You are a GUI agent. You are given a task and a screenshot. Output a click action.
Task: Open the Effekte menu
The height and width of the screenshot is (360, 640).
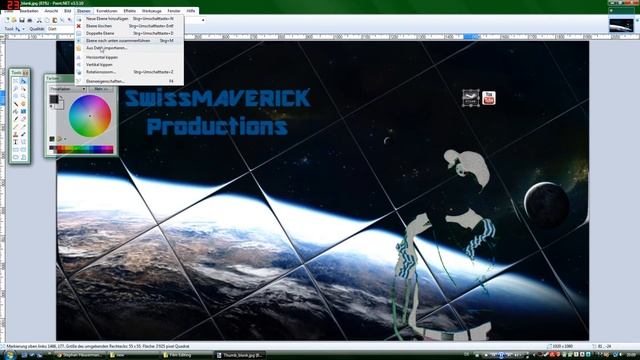pos(130,11)
